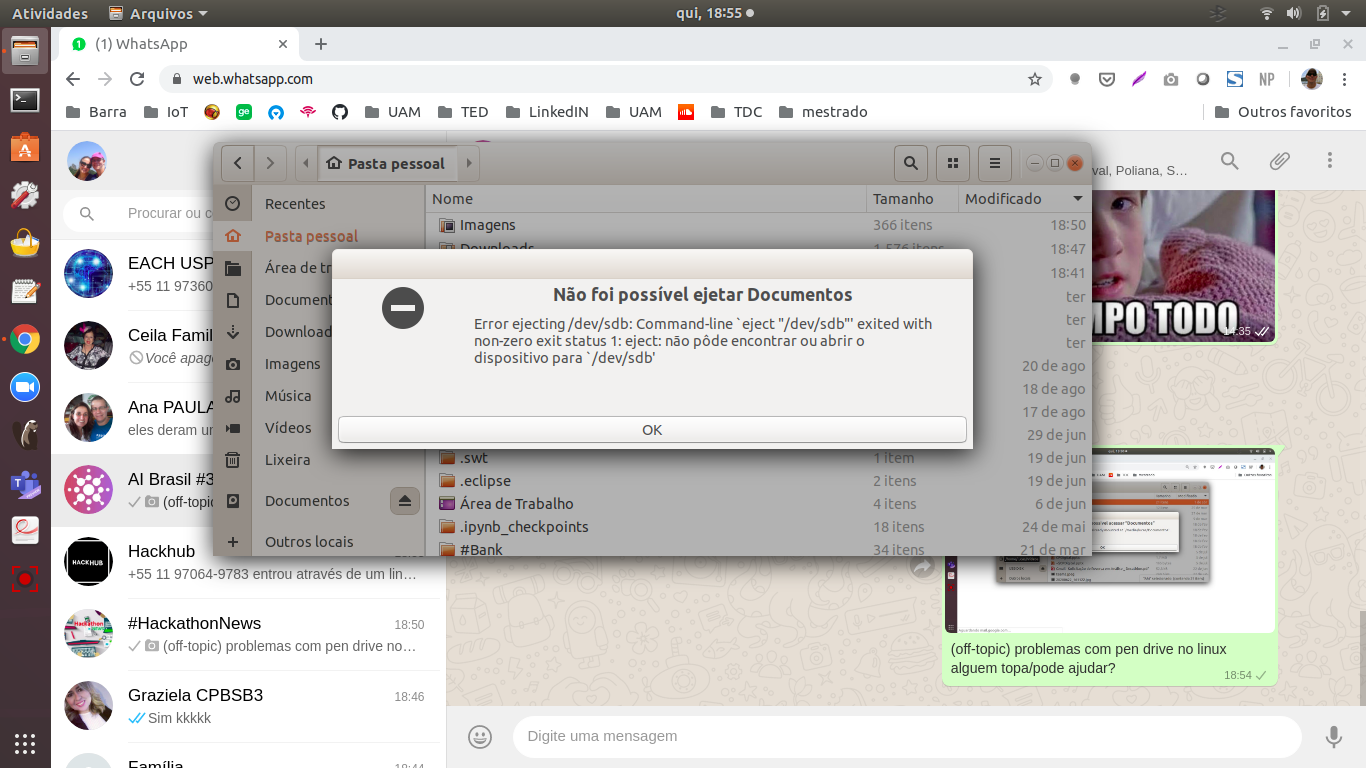This screenshot has width=1366, height=768.
Task: Attach a file with paperclip icon
Action: pos(1280,161)
